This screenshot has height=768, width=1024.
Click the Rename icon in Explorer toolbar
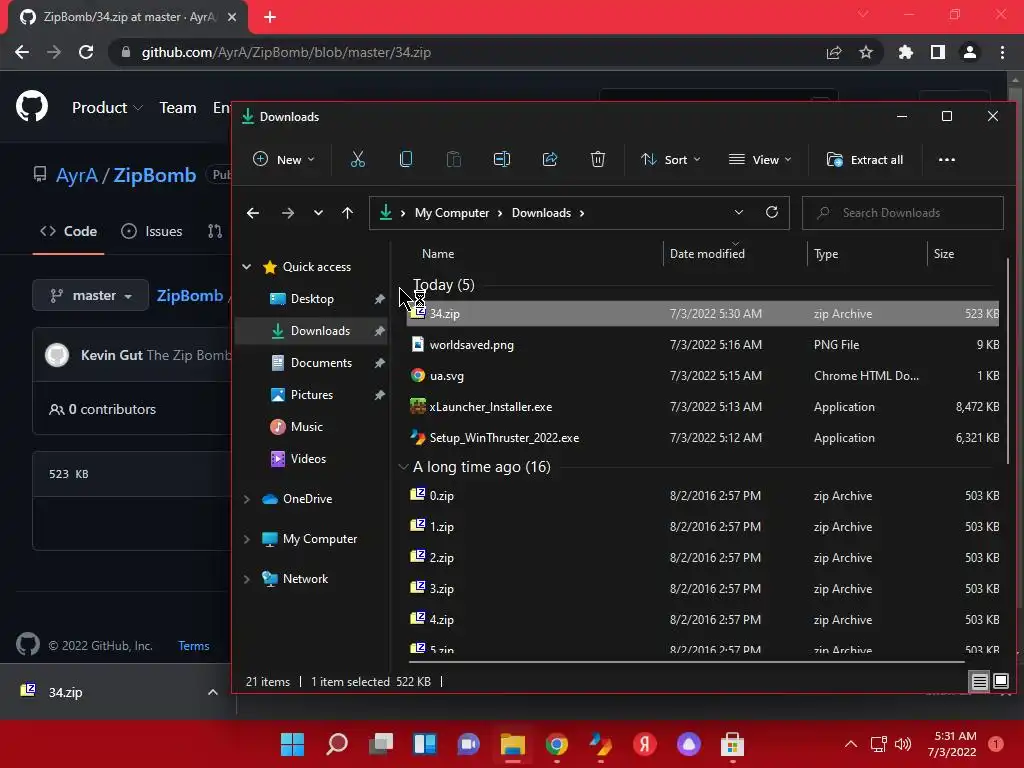(502, 159)
